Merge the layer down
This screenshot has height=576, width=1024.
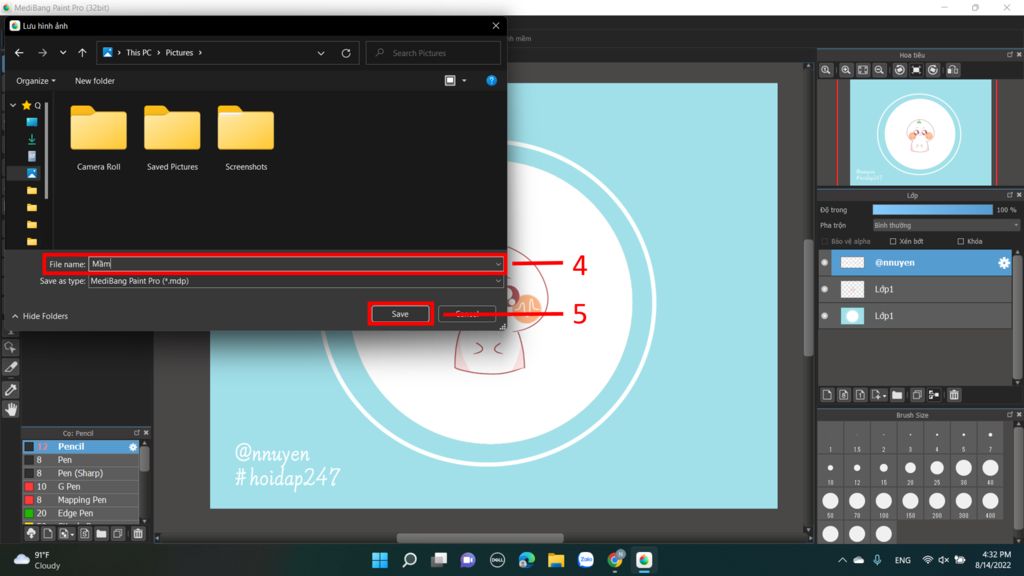(934, 395)
